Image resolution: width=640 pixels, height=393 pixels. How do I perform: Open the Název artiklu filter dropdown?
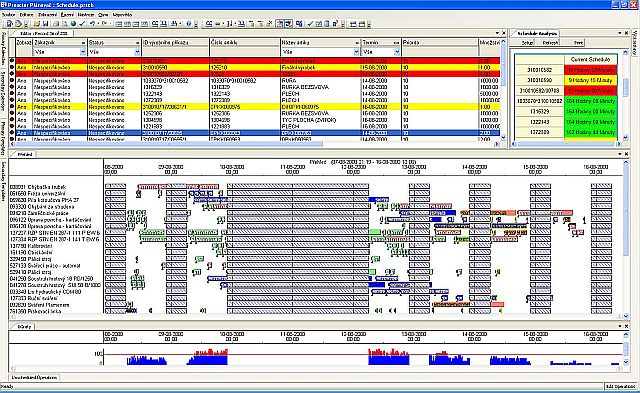coord(356,52)
